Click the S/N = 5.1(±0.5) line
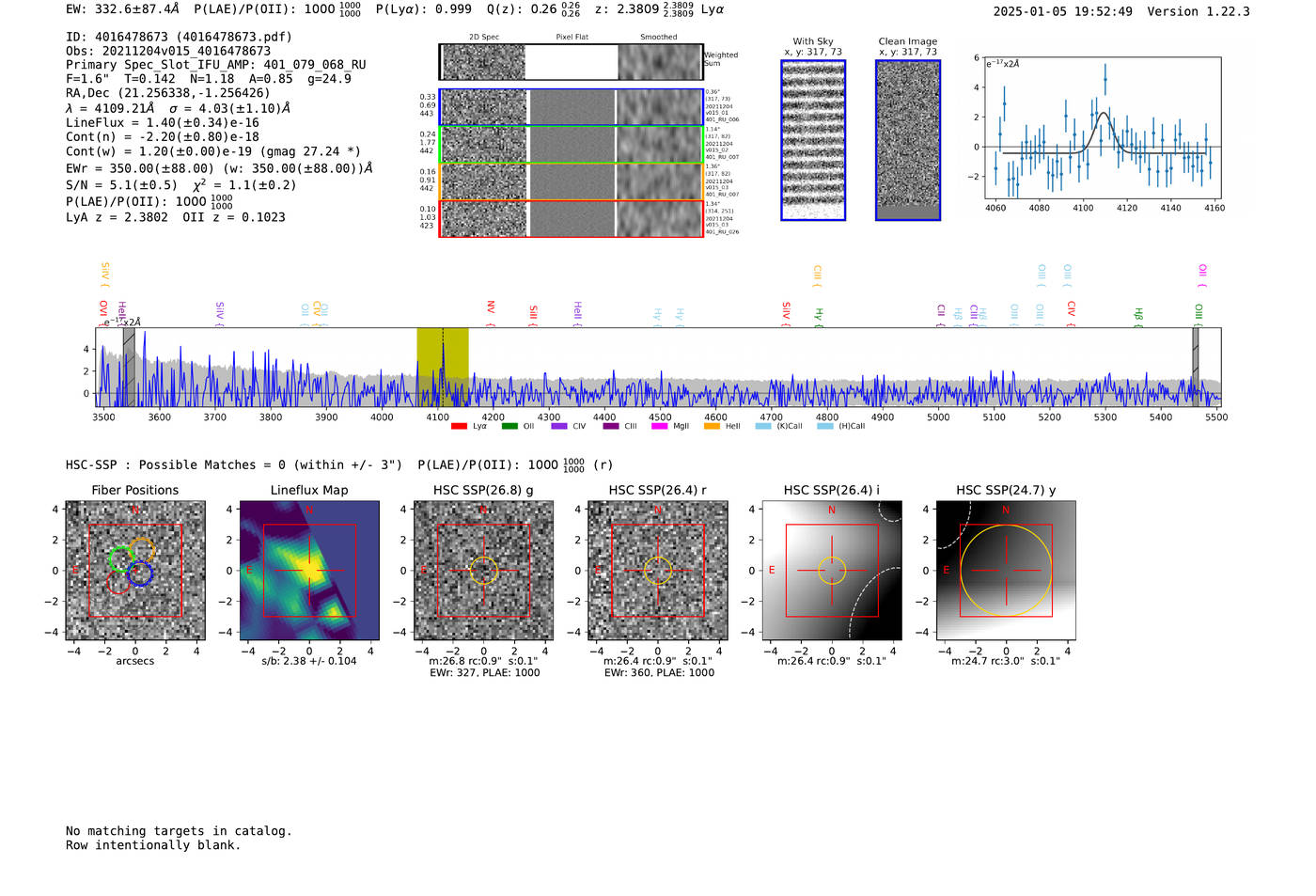This screenshot has height=896, width=1316. point(180,184)
